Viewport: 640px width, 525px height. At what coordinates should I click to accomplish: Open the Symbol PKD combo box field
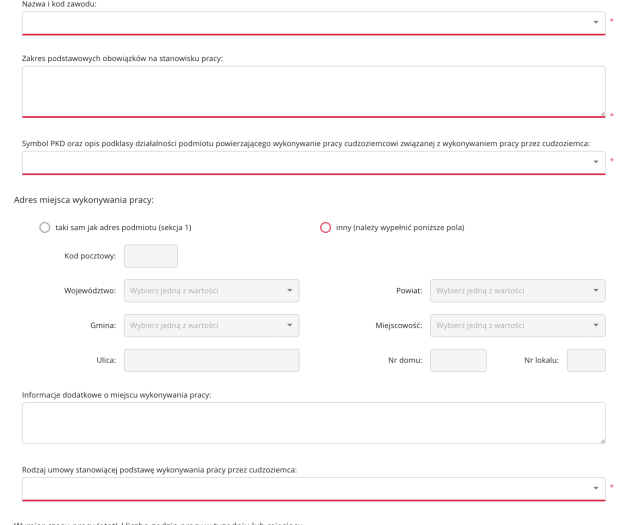point(300,161)
